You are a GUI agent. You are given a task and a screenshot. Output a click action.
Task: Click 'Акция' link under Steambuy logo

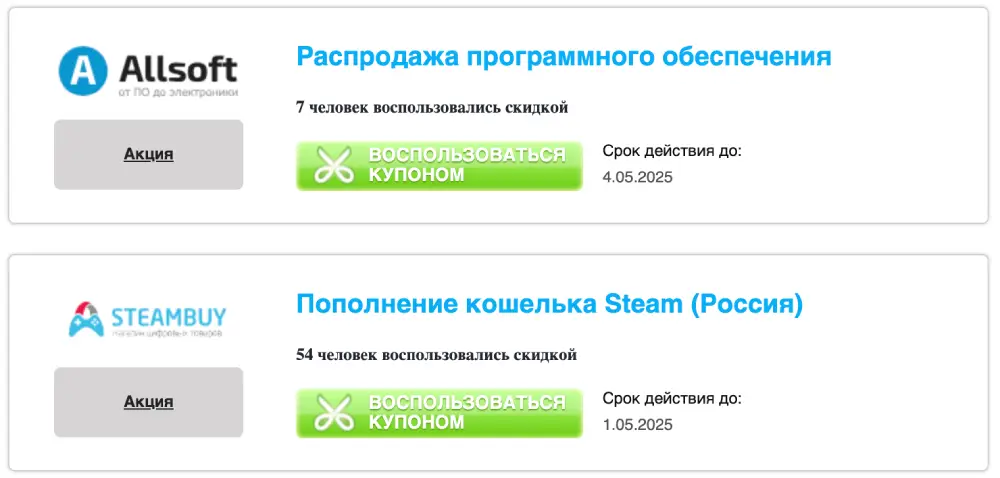(148, 402)
